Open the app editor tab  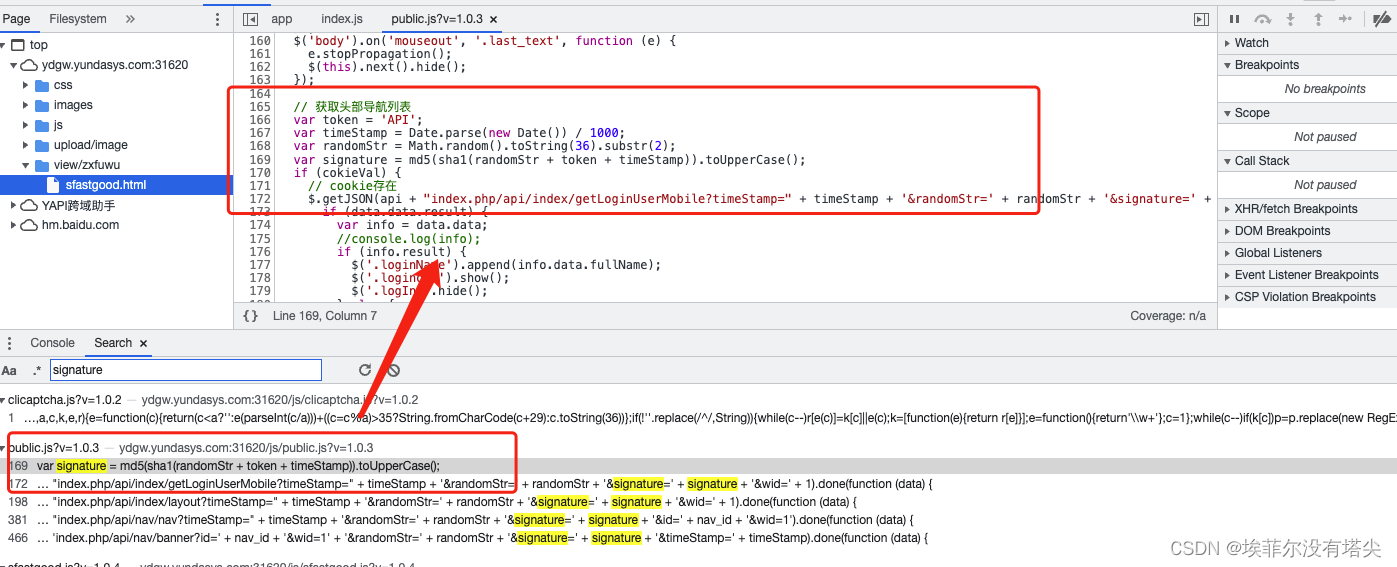pos(282,19)
